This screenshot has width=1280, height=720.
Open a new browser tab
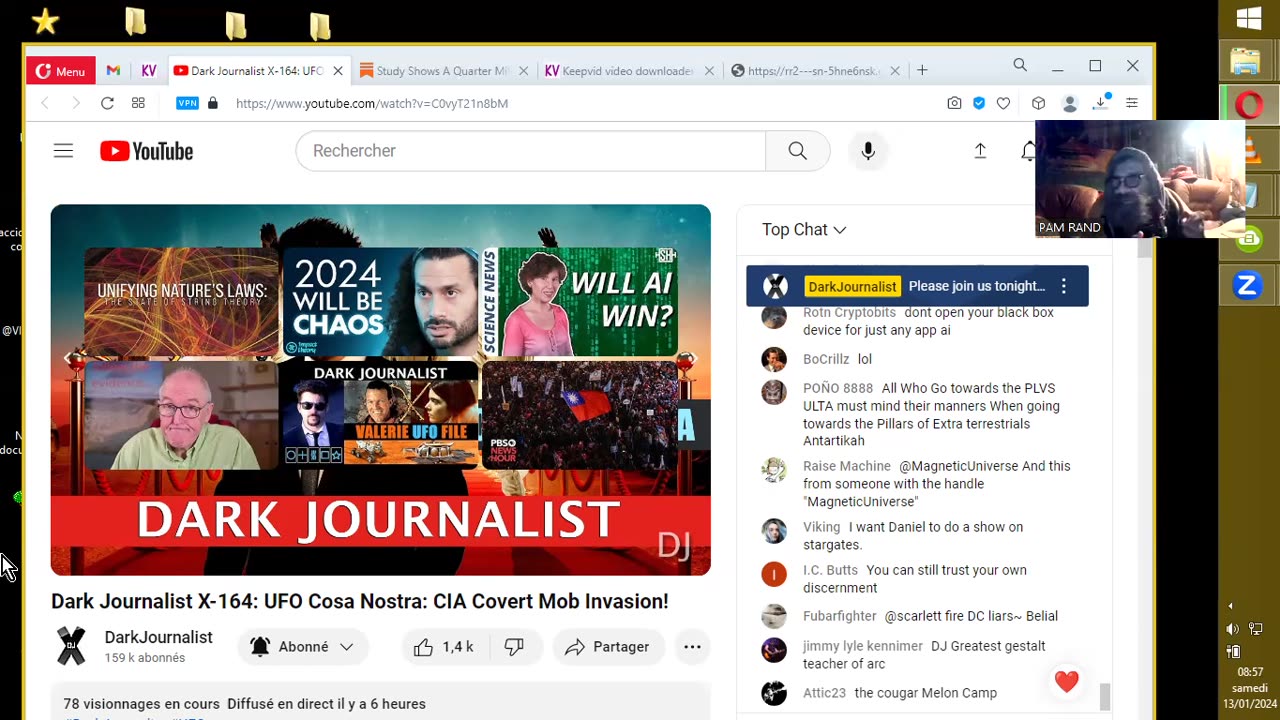tap(922, 70)
